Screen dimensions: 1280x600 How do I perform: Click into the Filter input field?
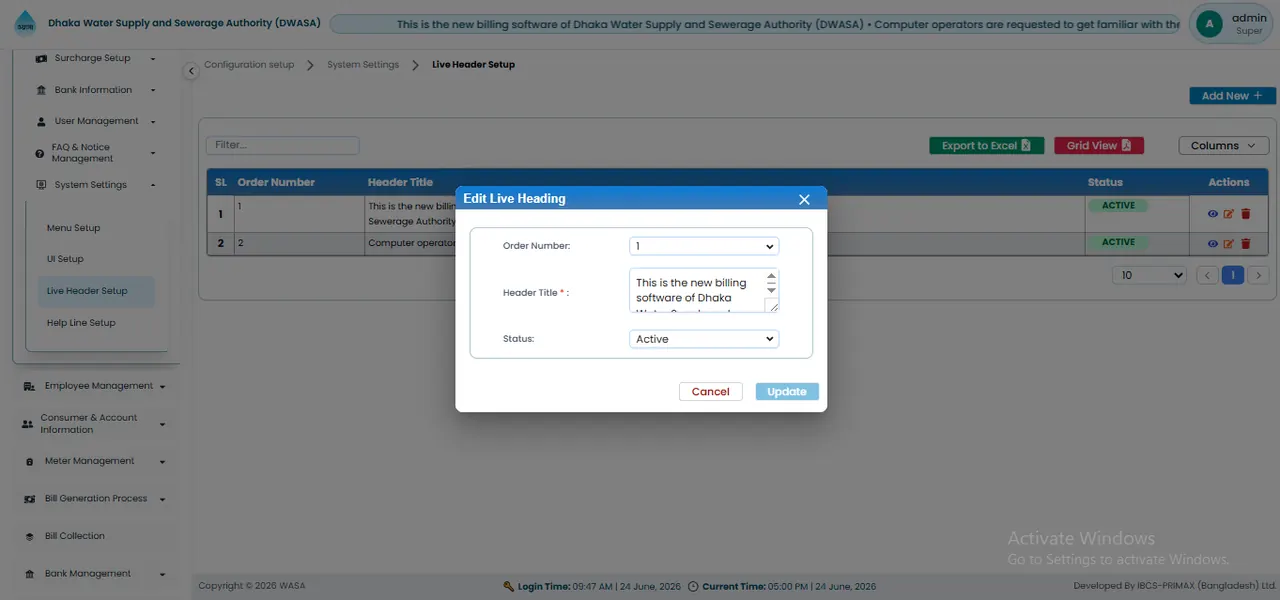click(282, 145)
